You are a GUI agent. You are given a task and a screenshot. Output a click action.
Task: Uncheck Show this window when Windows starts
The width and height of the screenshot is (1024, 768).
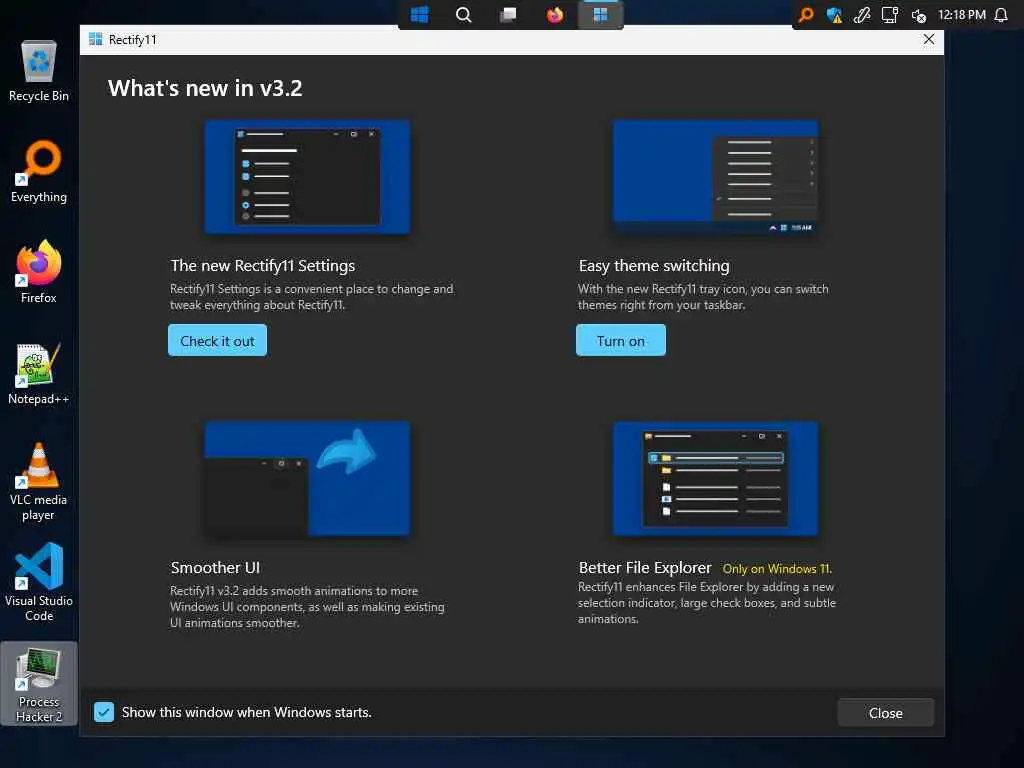click(104, 712)
